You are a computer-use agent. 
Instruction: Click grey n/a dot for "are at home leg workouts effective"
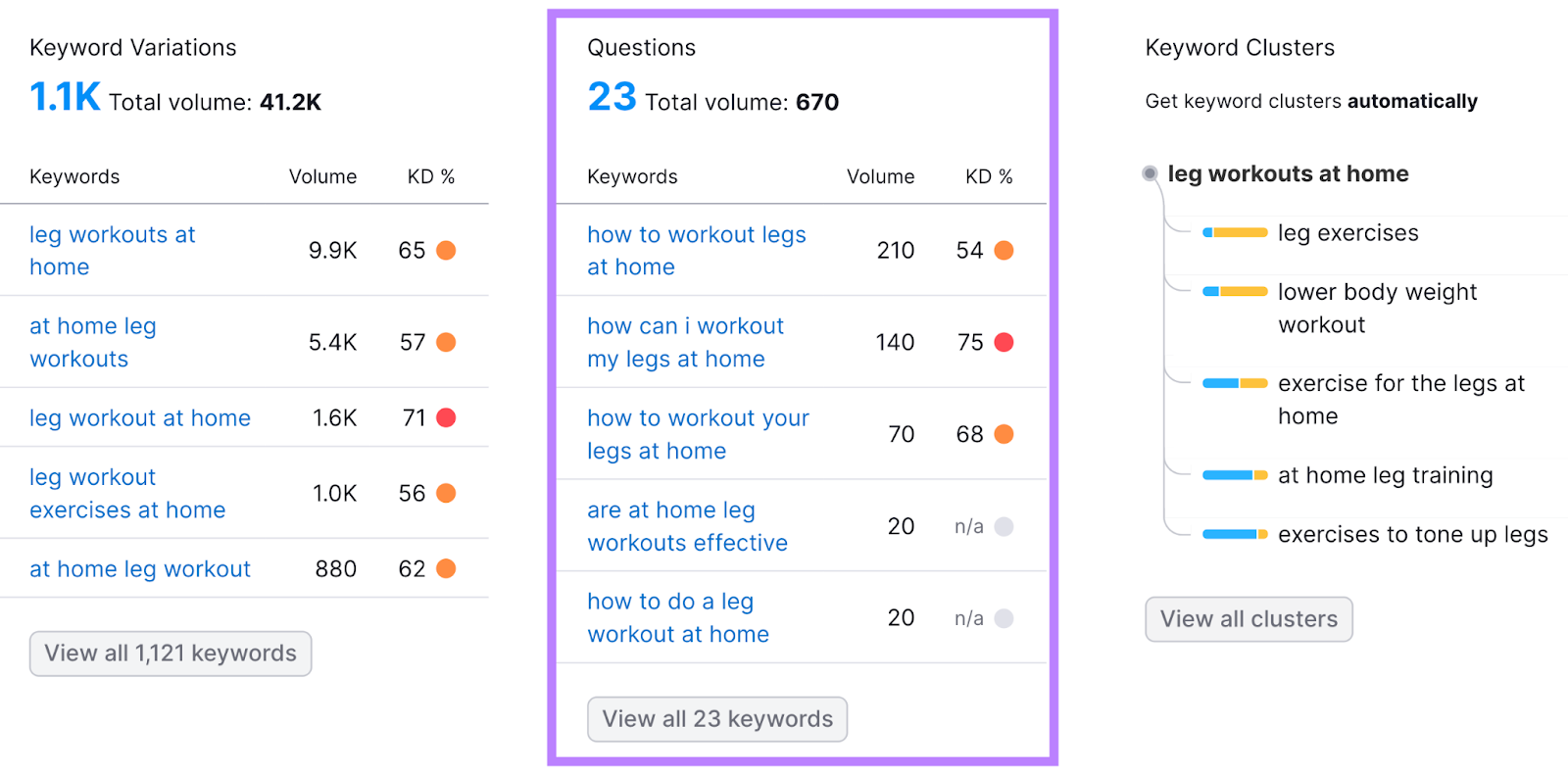[x=1004, y=527]
